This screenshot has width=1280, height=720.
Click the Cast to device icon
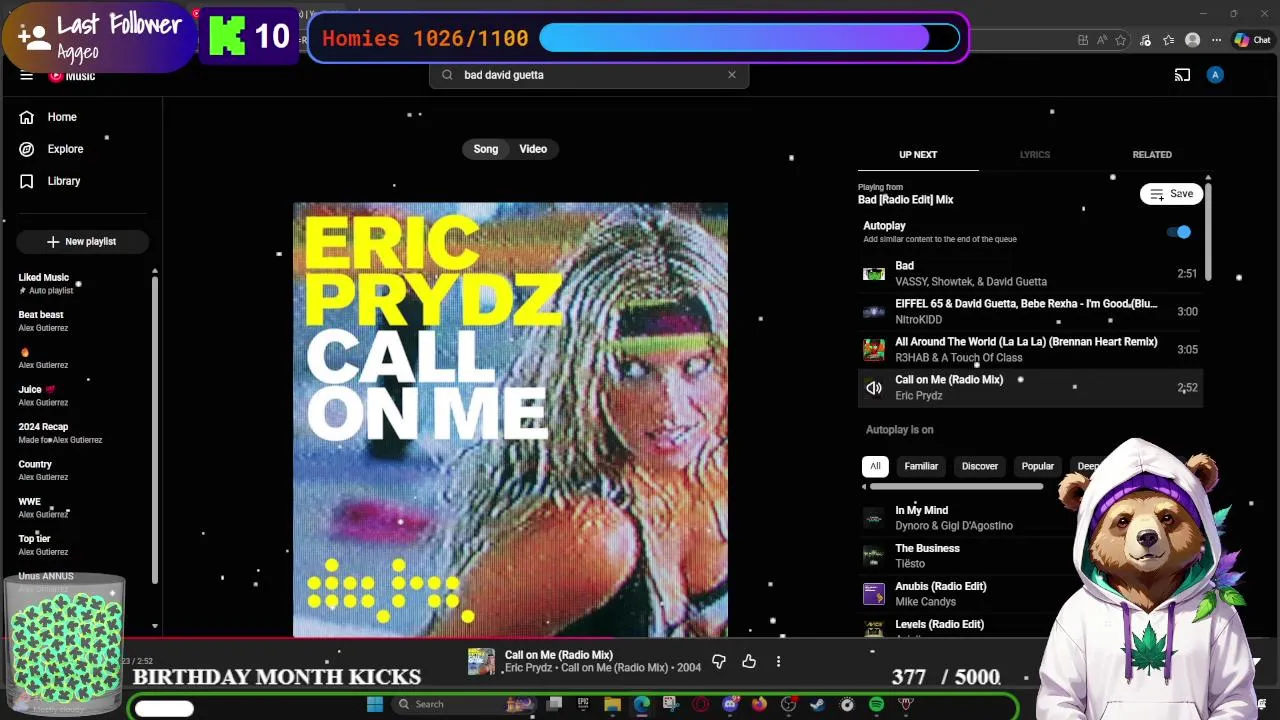tap(1182, 75)
